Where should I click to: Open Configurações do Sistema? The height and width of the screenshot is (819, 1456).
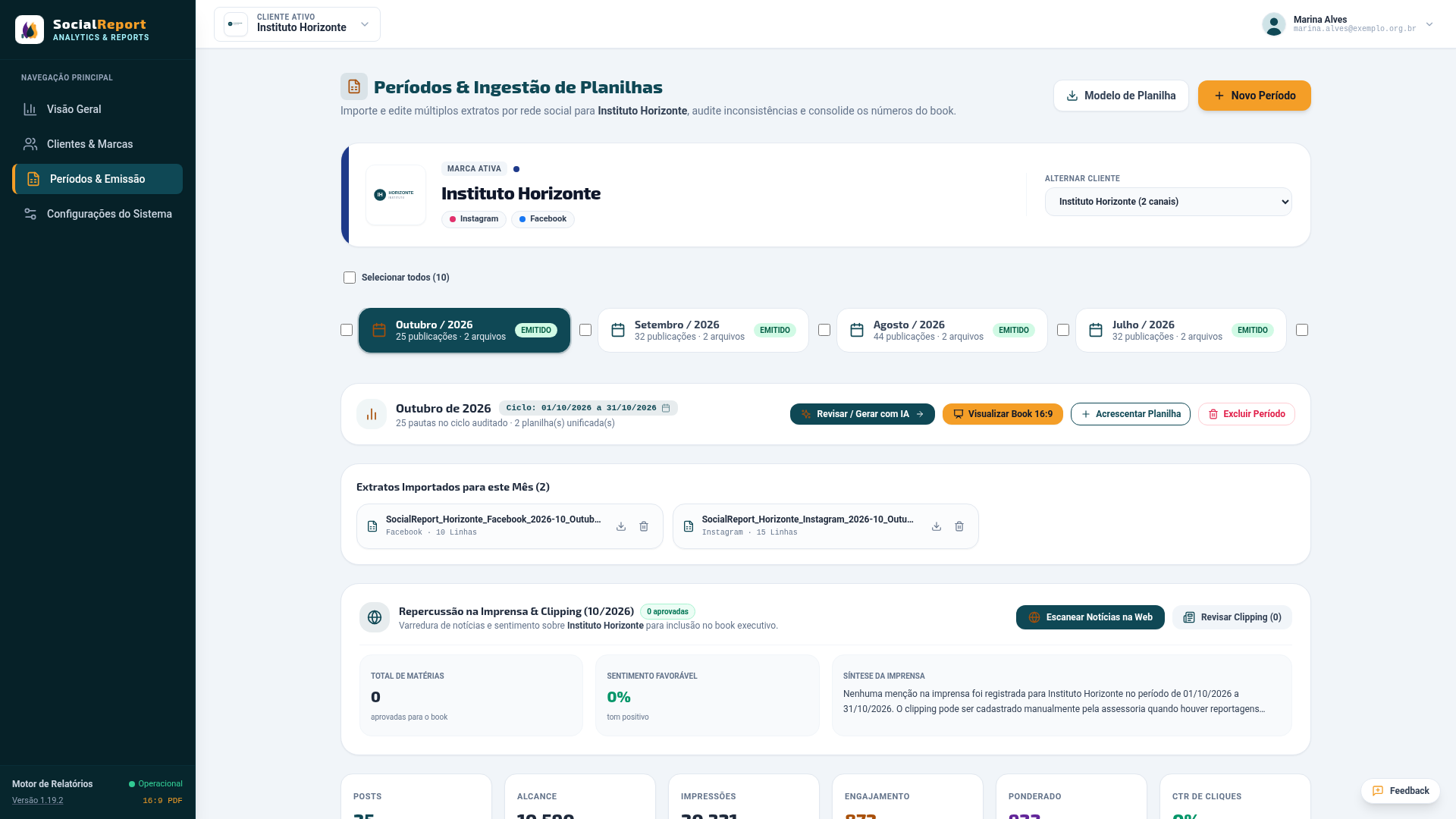pyautogui.click(x=98, y=214)
